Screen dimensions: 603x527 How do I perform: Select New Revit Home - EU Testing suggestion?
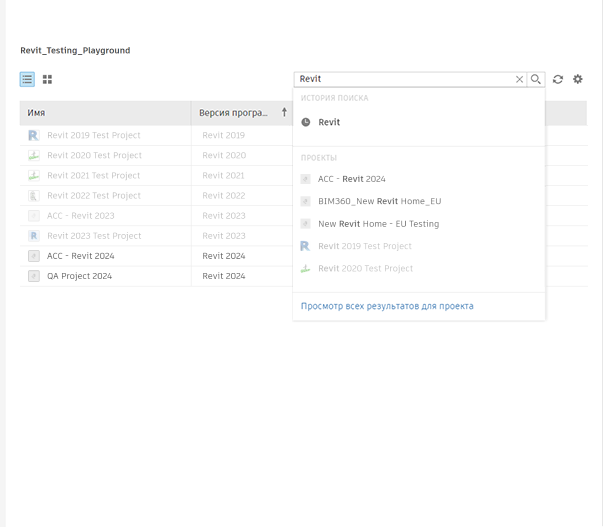point(378,224)
